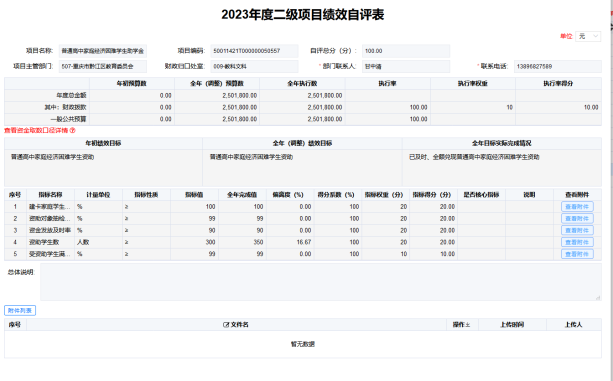This screenshot has height=381, width=613.
Task: Click the 联系电话 field with 13896827589
Action: 557,66
